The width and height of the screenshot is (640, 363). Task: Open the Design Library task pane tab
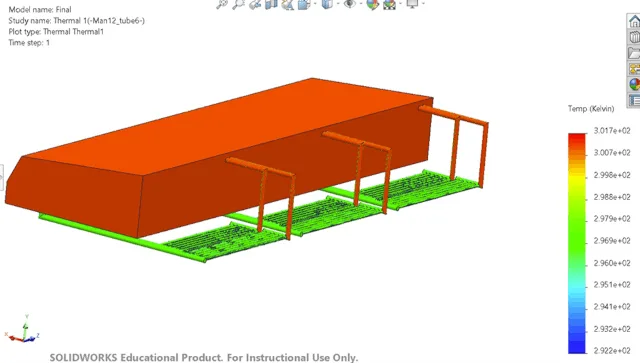click(x=634, y=37)
